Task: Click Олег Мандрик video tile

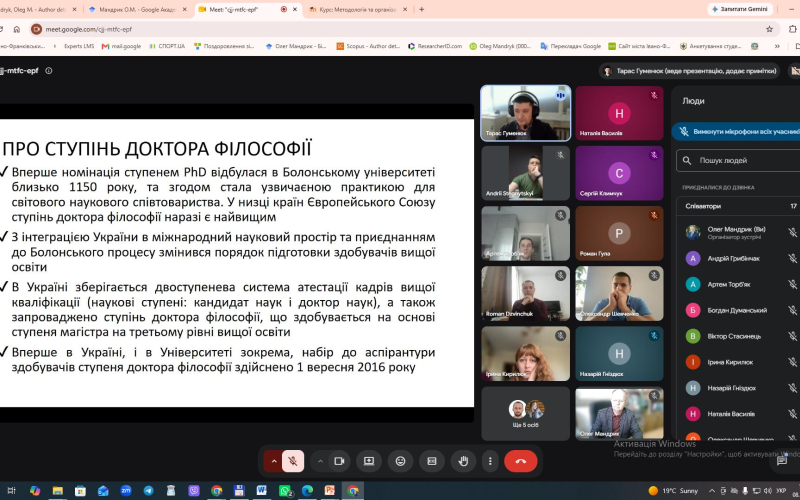Action: tap(619, 414)
